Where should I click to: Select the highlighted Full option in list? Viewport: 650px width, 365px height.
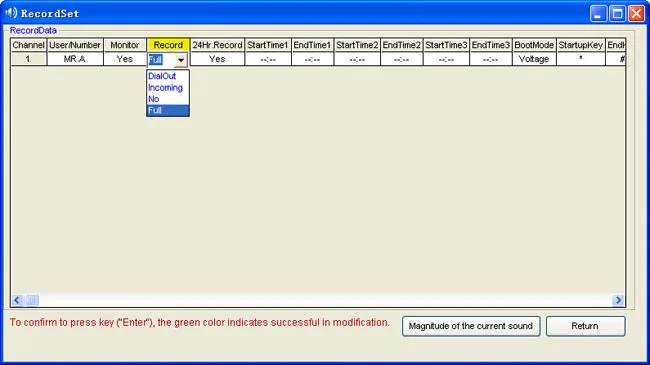pos(168,110)
